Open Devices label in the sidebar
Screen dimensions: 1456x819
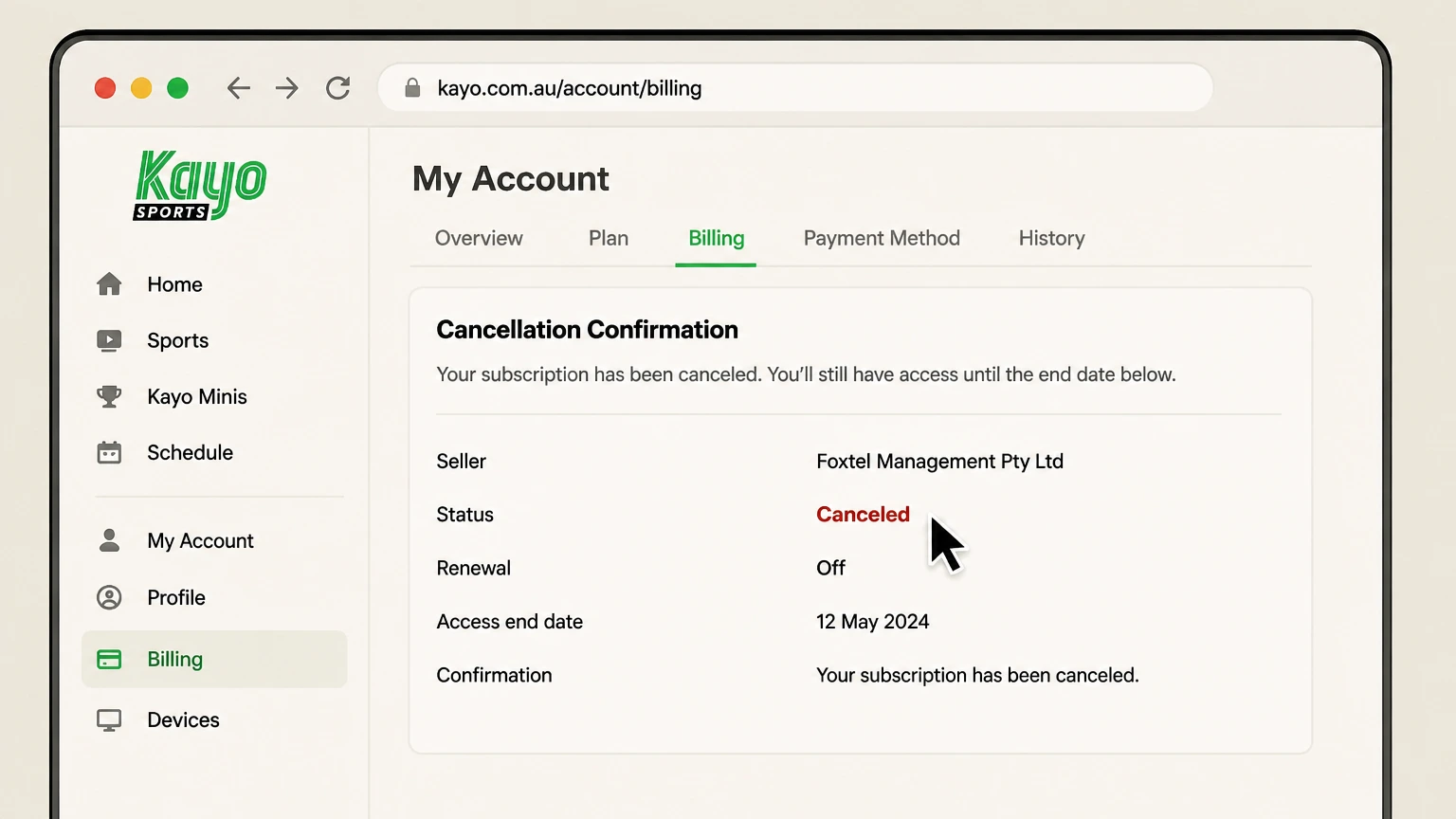[x=183, y=720]
